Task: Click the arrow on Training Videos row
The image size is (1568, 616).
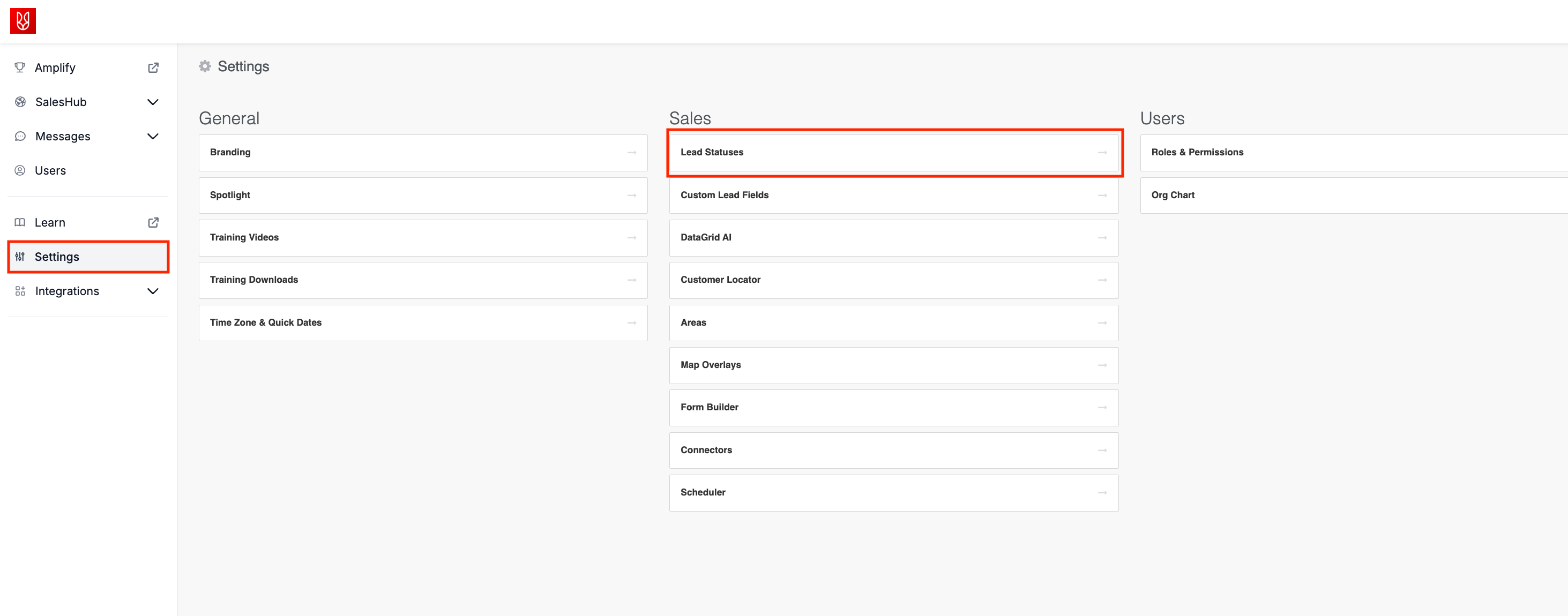Action: click(632, 237)
